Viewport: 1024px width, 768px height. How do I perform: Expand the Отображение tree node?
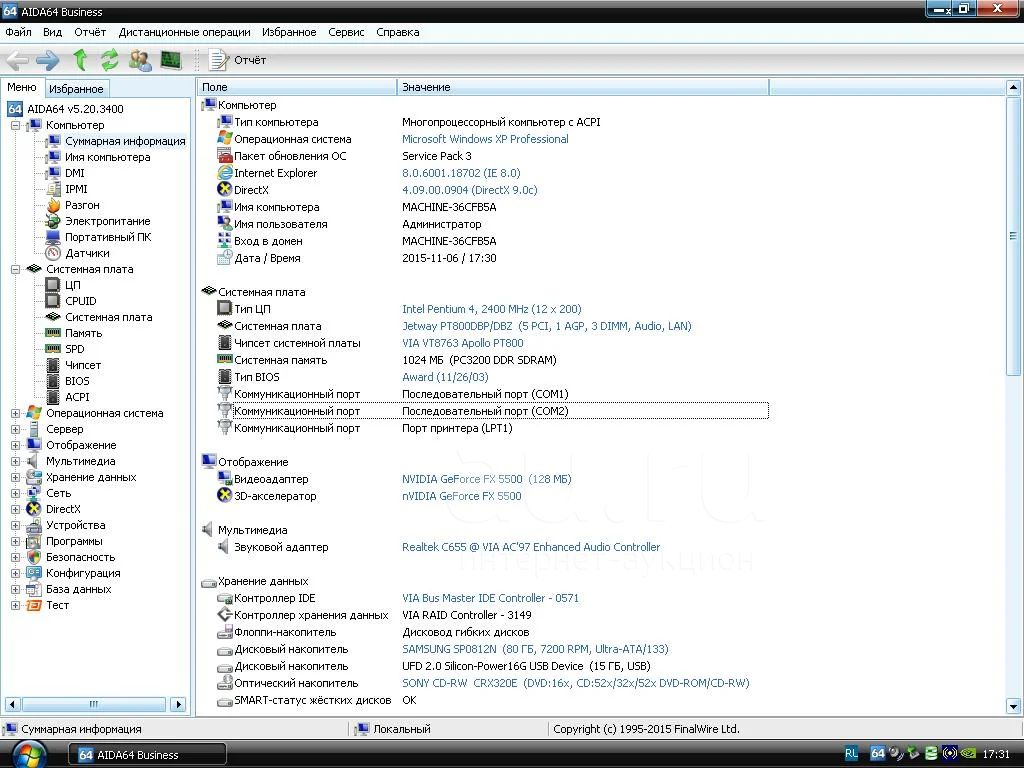(x=15, y=445)
